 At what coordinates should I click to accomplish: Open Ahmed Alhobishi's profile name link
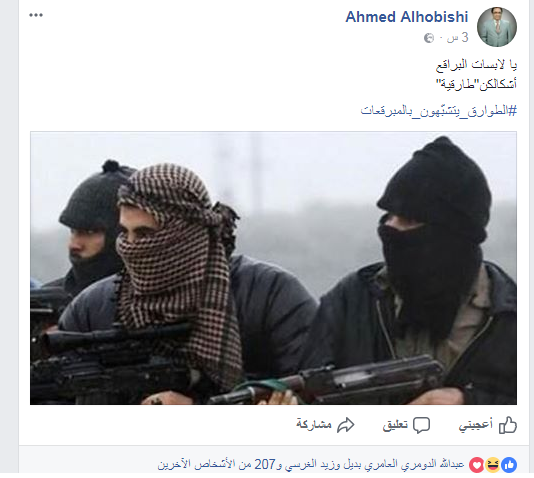407,17
